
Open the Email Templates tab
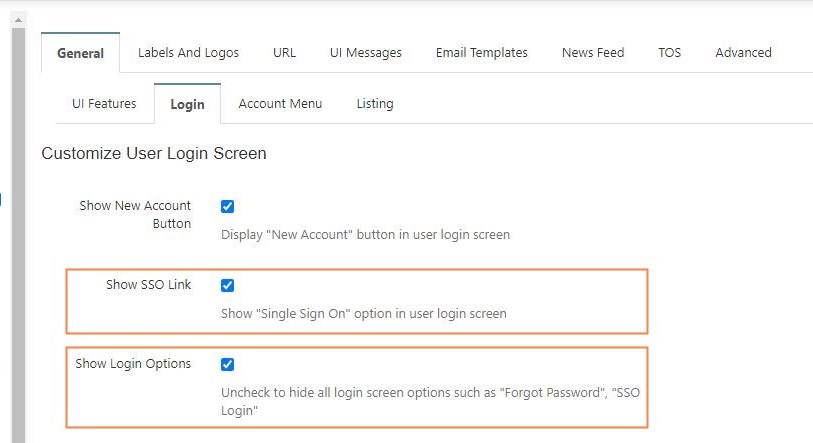pyautogui.click(x=481, y=52)
